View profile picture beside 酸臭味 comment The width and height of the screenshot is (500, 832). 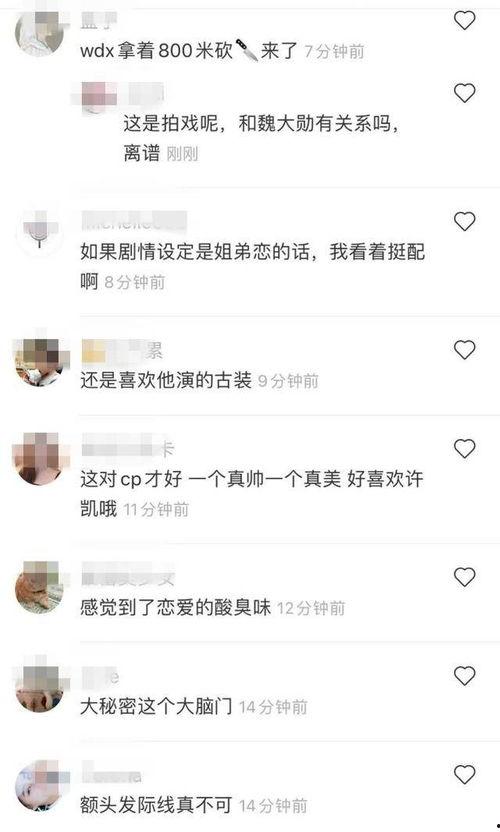40,587
